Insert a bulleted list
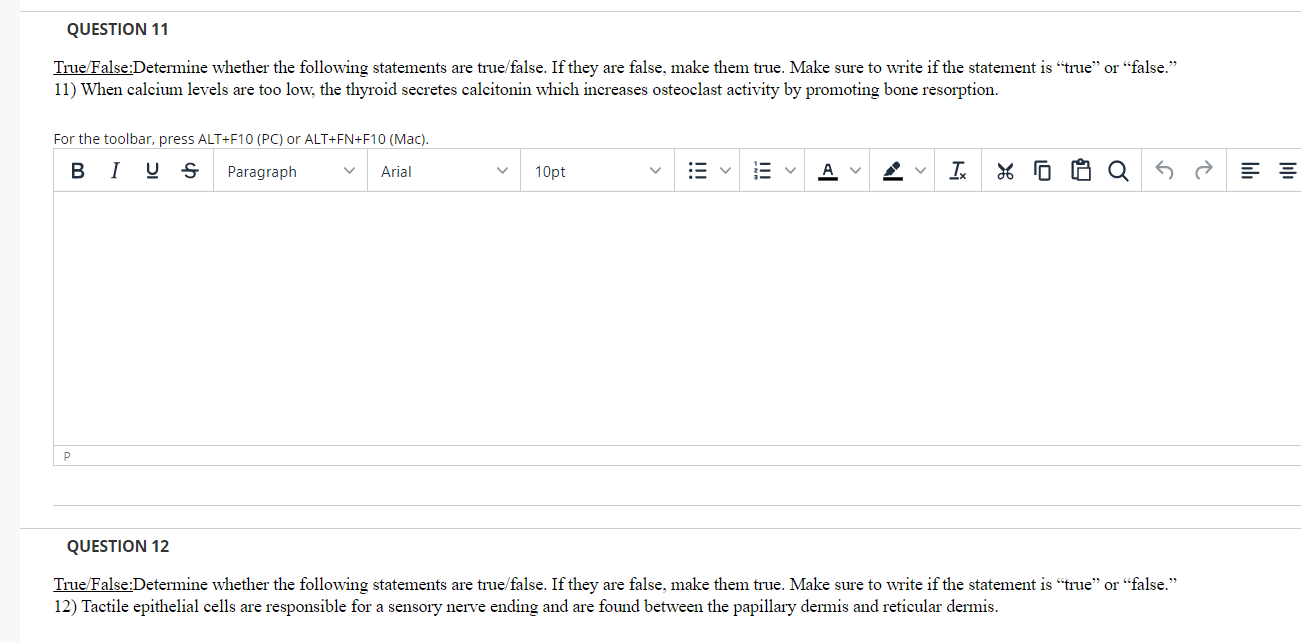The height and width of the screenshot is (642, 1301). [x=698, y=171]
